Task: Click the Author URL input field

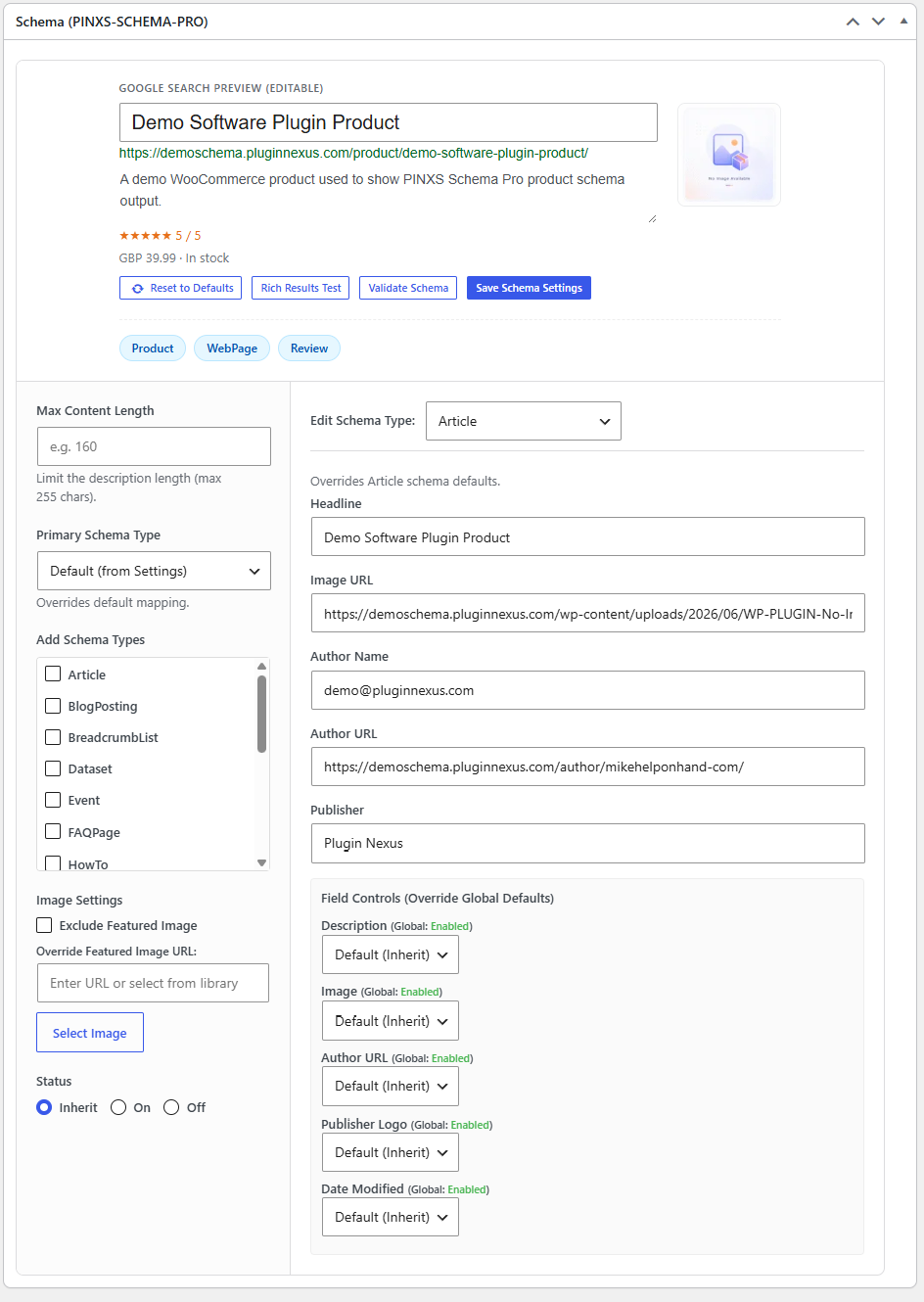Action: pyautogui.click(x=588, y=767)
